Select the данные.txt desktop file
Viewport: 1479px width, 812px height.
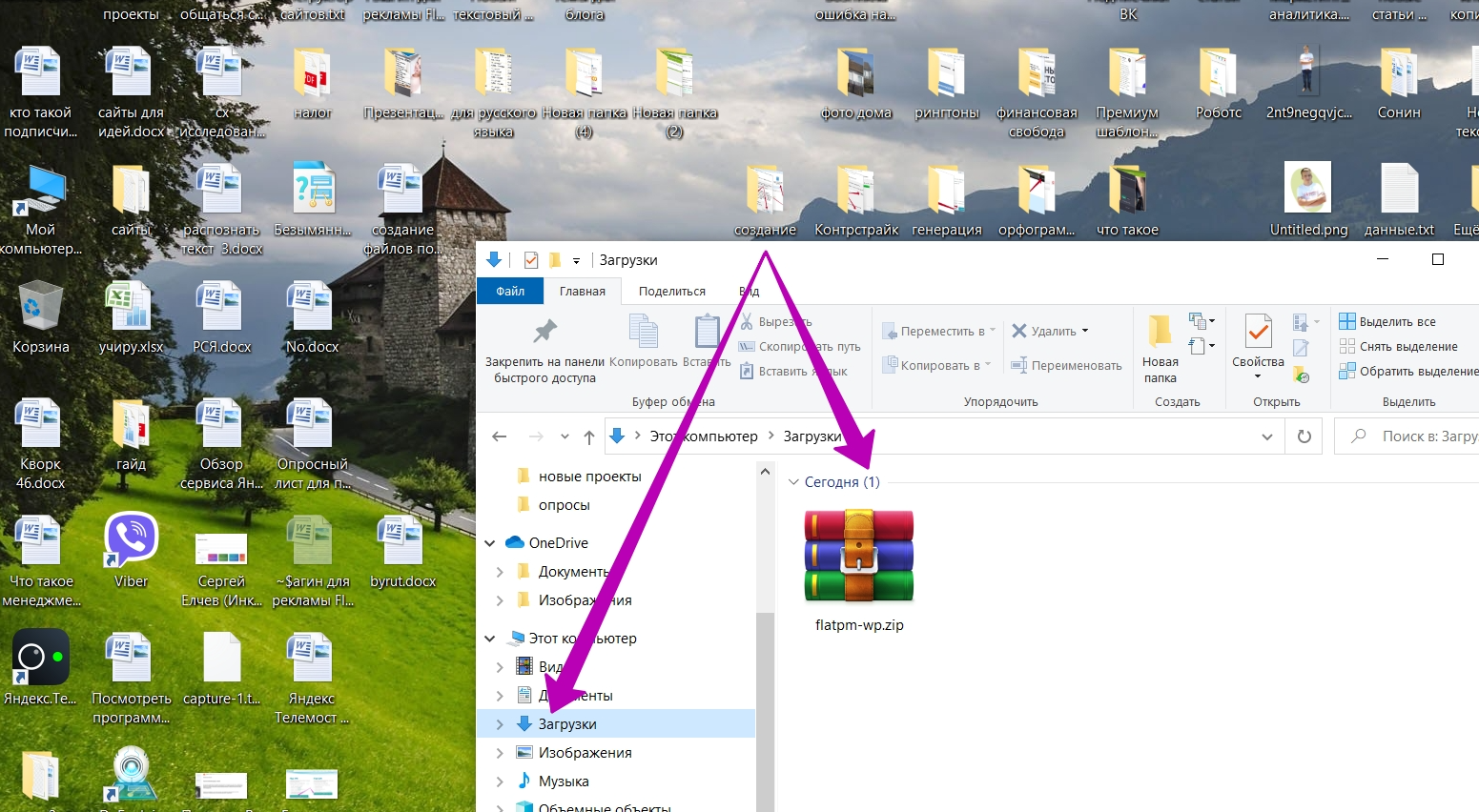[1399, 200]
